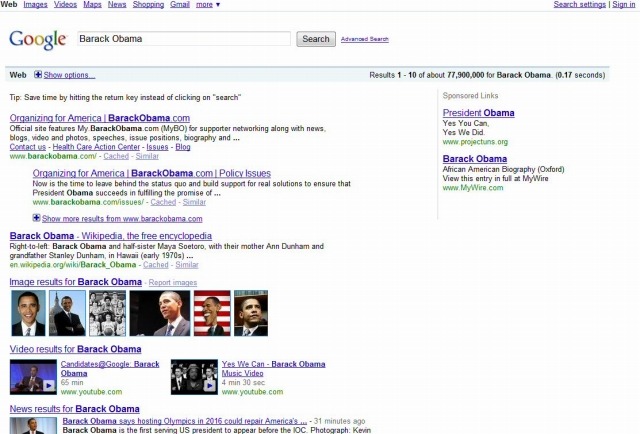
Task: Open Olympics 2016 news headline
Action: pyautogui.click(x=184, y=421)
